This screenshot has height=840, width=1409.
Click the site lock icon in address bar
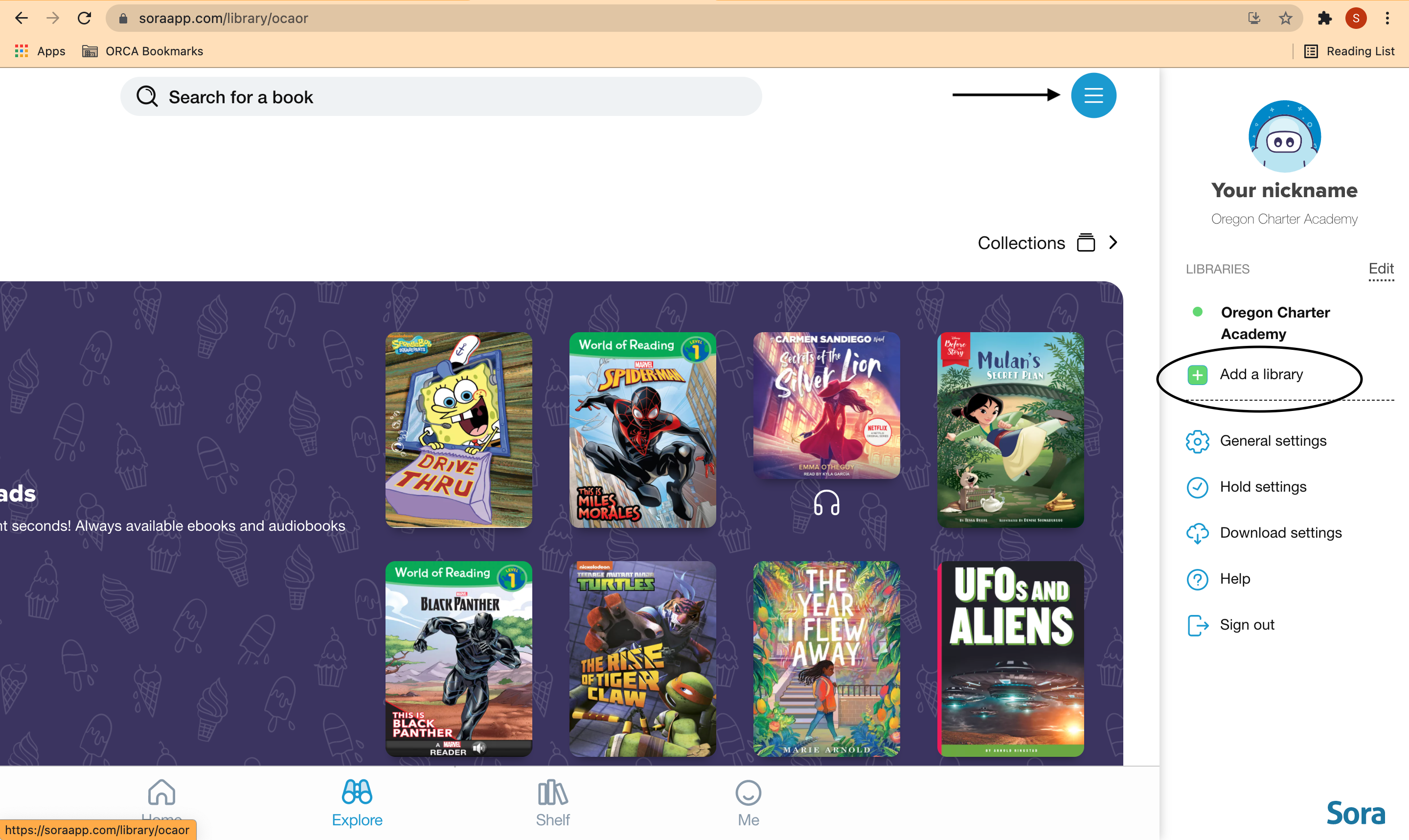(x=123, y=18)
